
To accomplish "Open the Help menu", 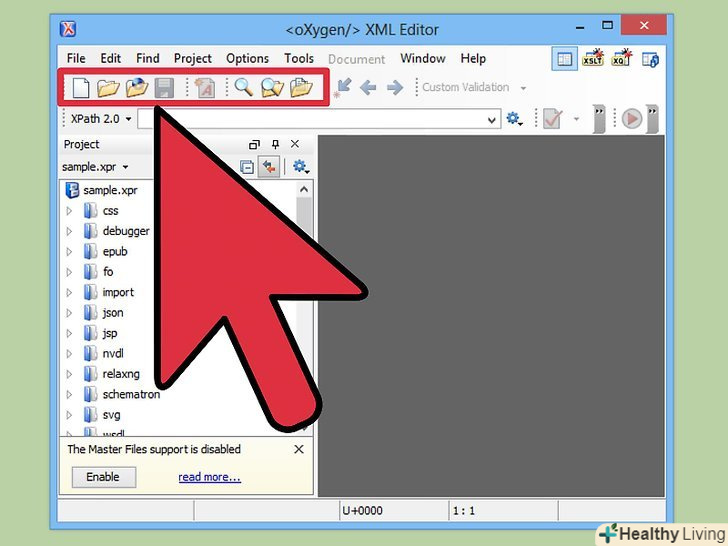I will (x=473, y=59).
